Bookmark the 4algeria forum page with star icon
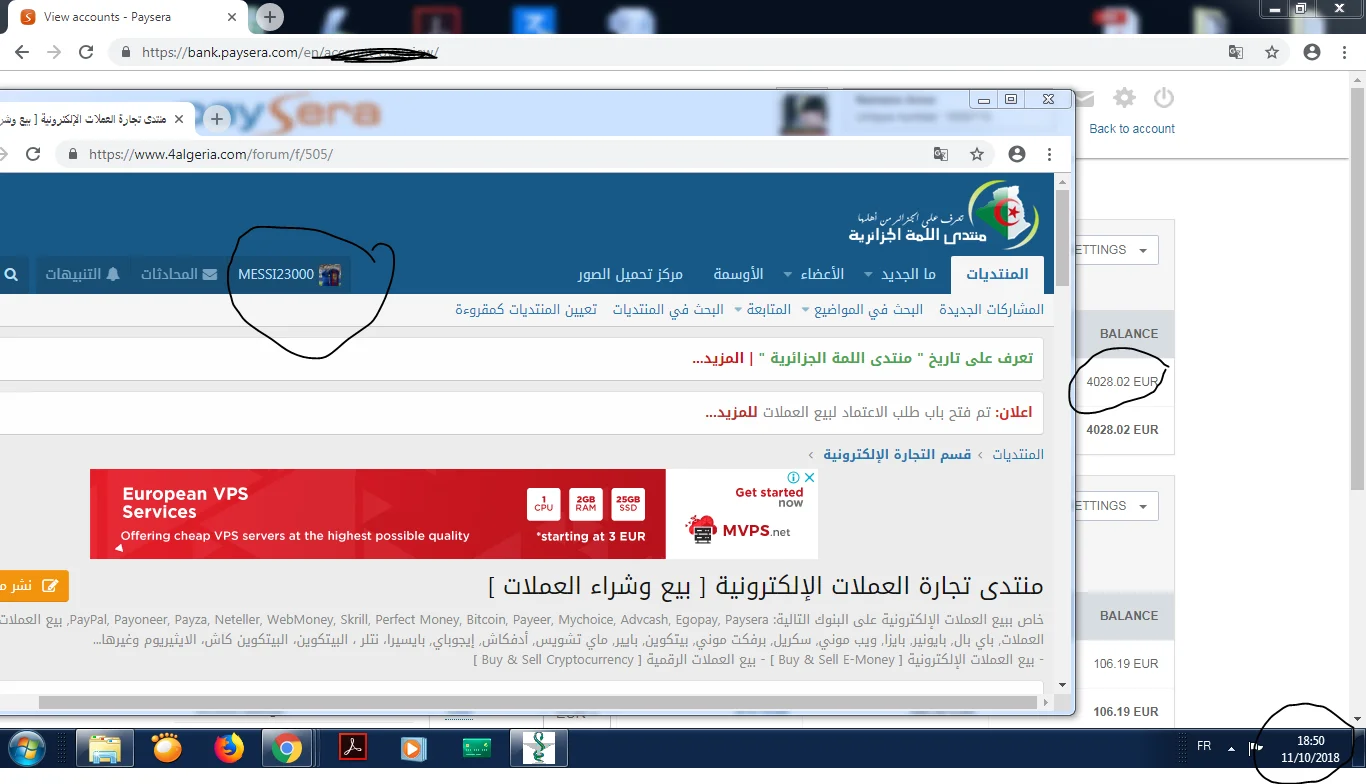1366x784 pixels. [x=977, y=154]
